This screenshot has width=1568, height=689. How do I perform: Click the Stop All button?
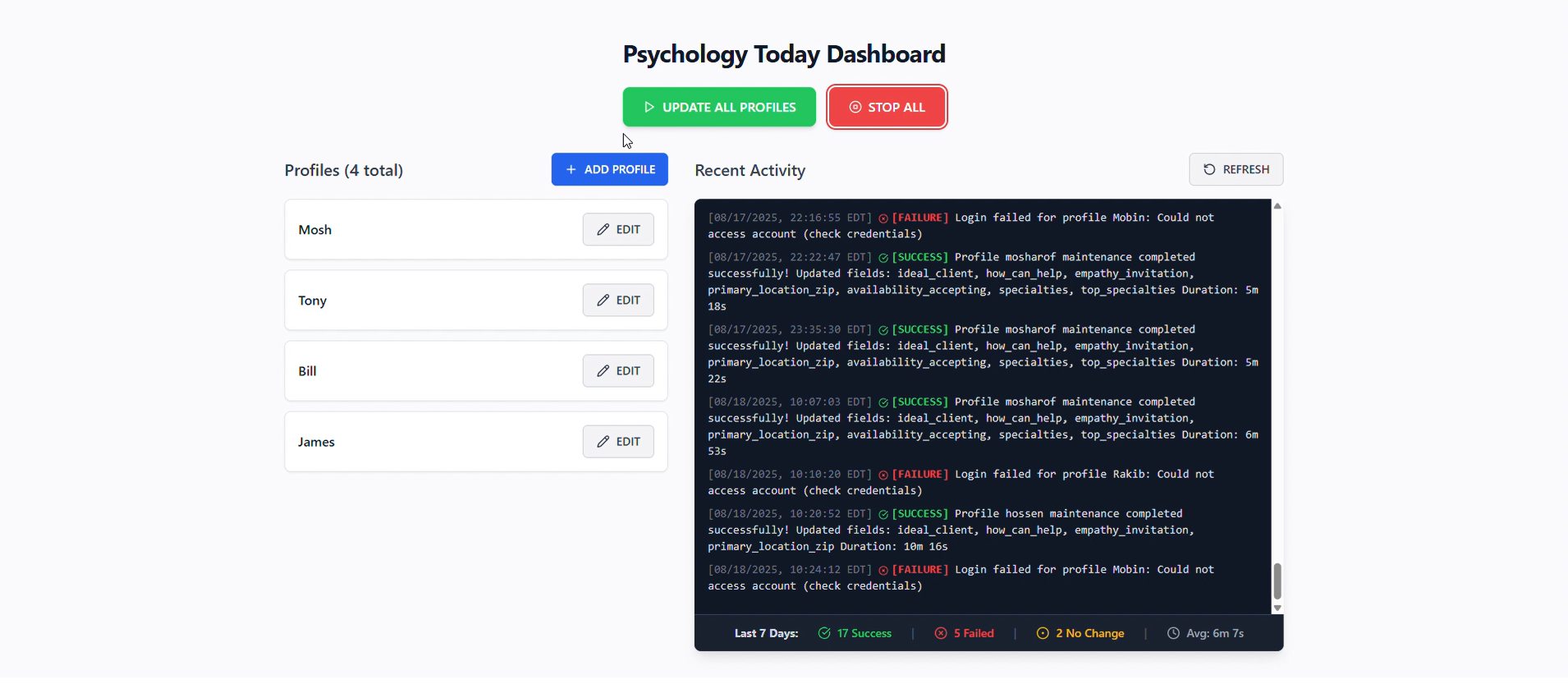[x=887, y=107]
